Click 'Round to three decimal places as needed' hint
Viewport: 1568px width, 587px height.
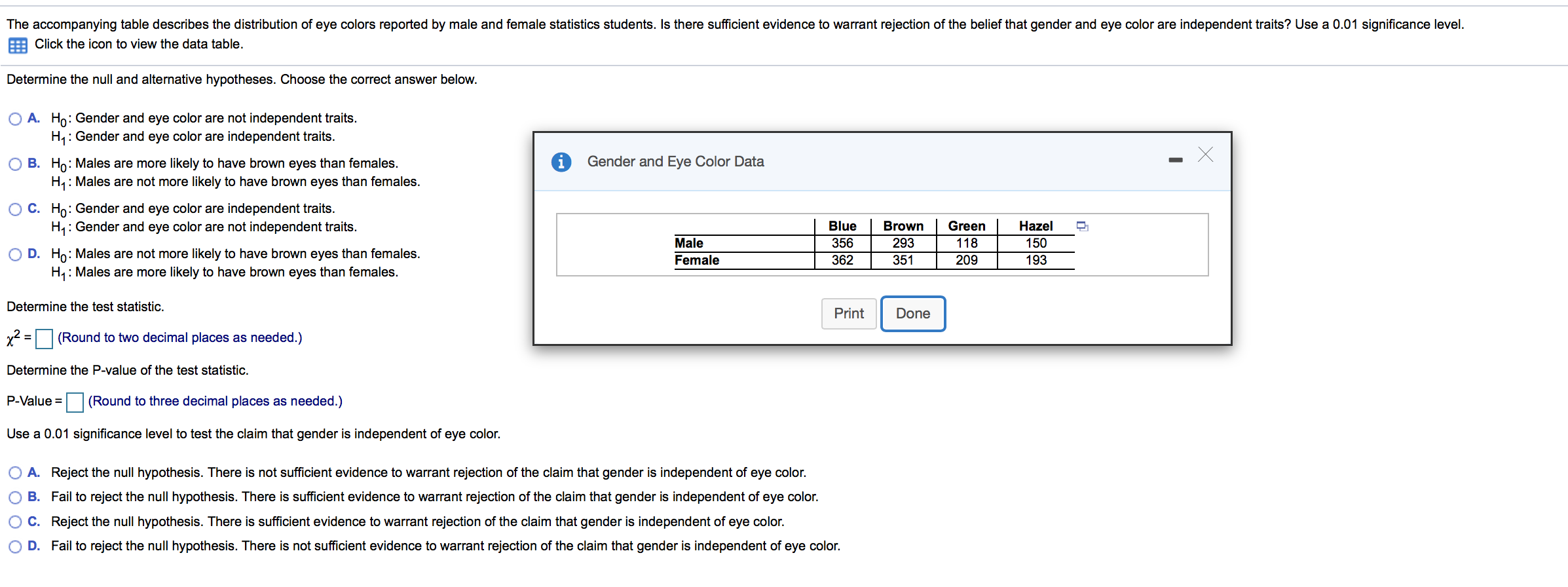click(215, 401)
